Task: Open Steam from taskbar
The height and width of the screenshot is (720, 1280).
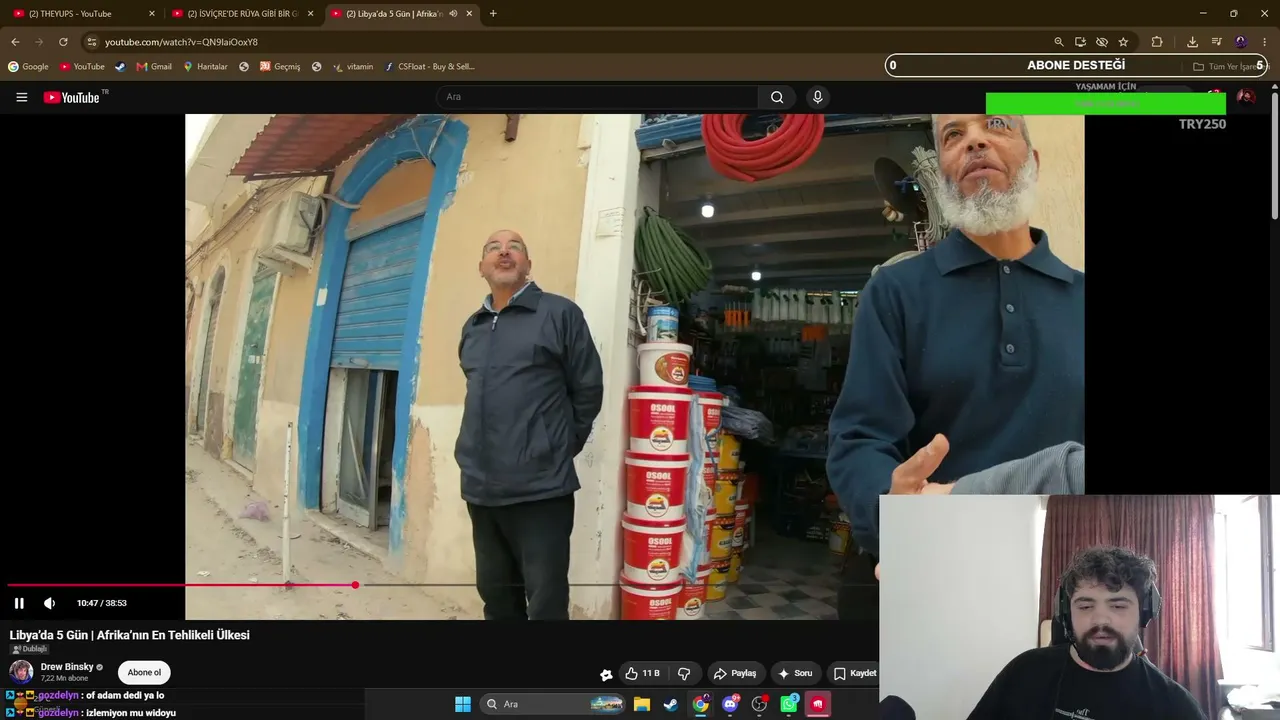Action: (671, 704)
